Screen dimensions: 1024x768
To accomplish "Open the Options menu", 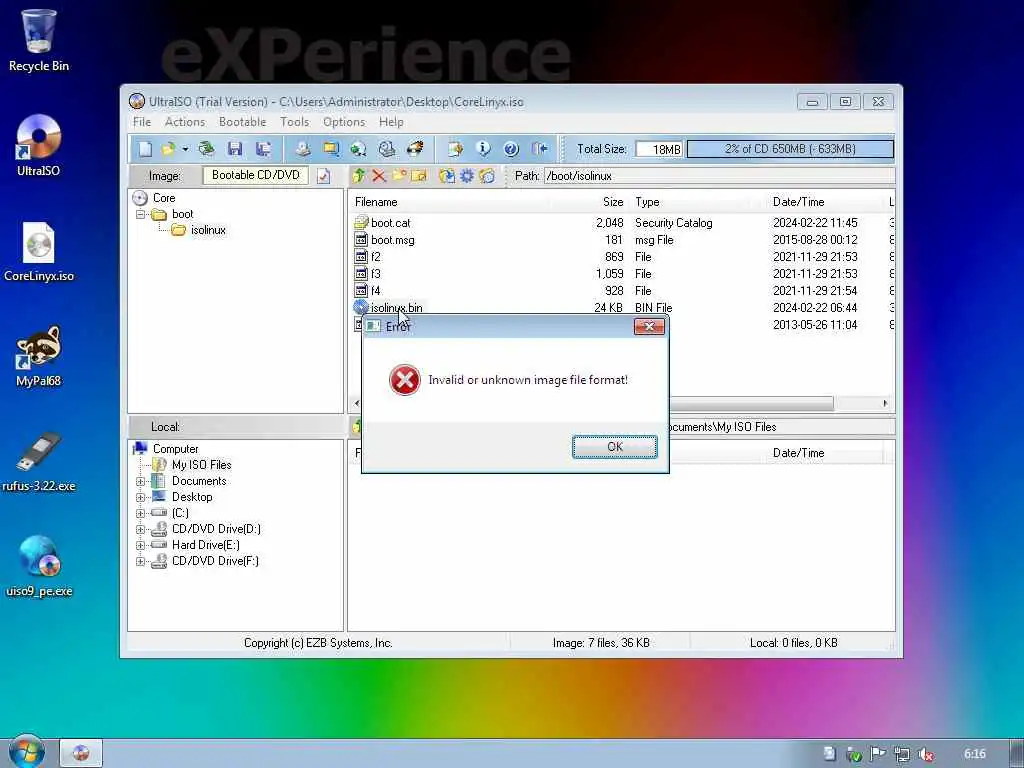I will [x=344, y=122].
